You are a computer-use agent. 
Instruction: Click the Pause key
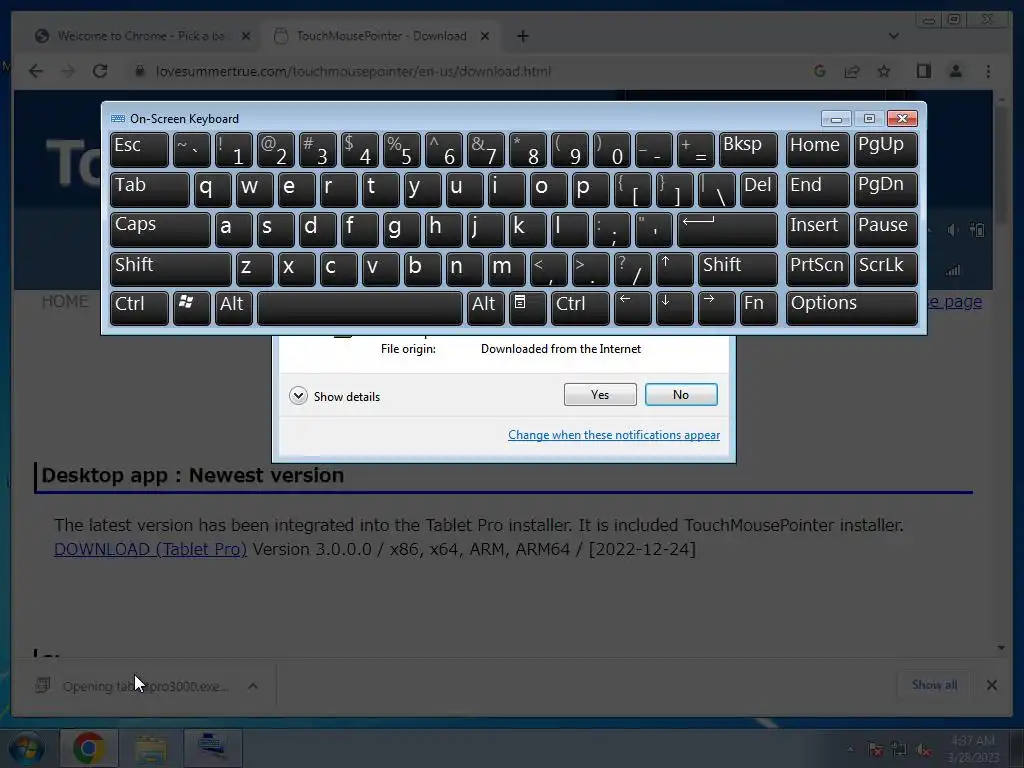tap(885, 229)
